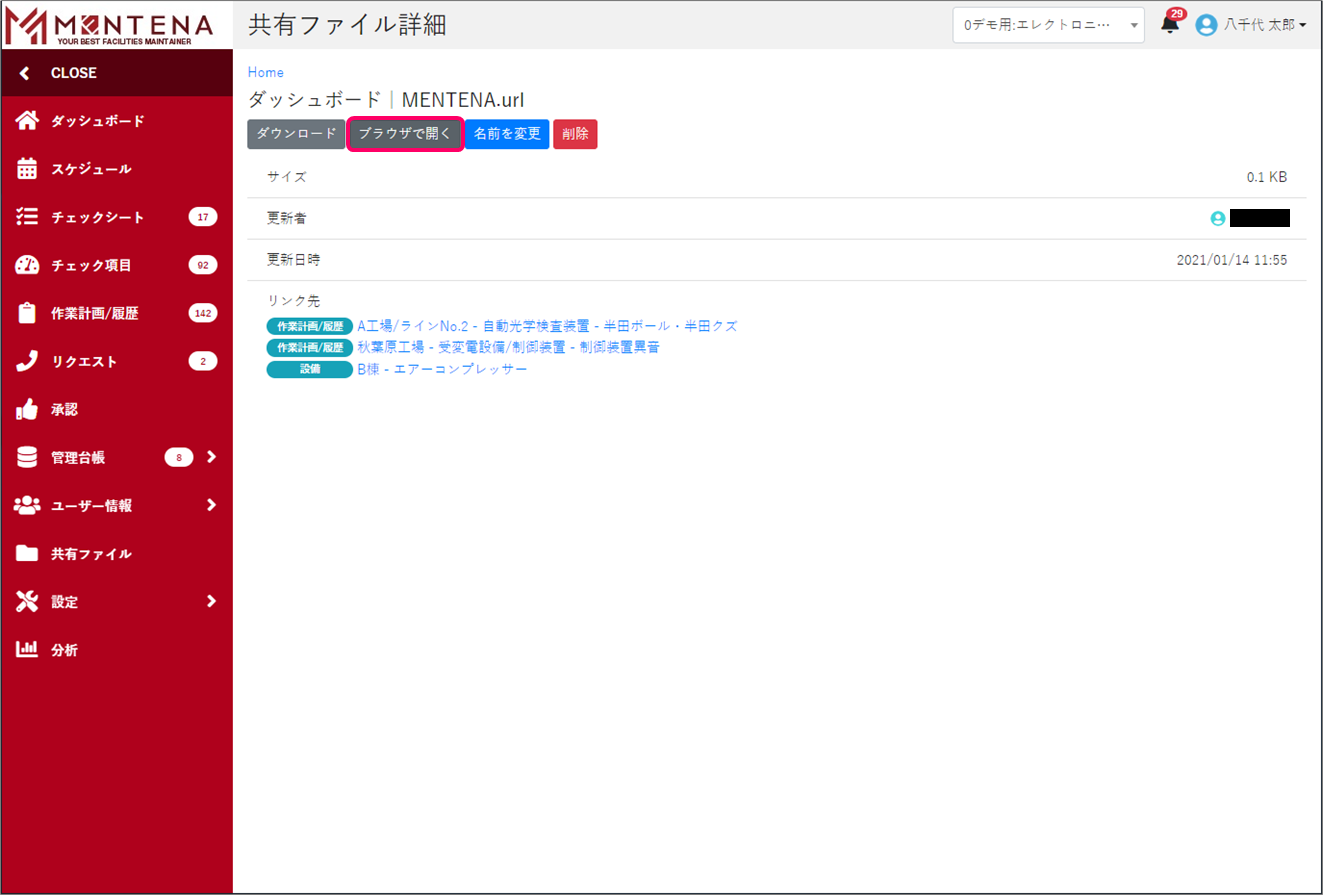Click the approval thumbs-up icon

pos(28,409)
